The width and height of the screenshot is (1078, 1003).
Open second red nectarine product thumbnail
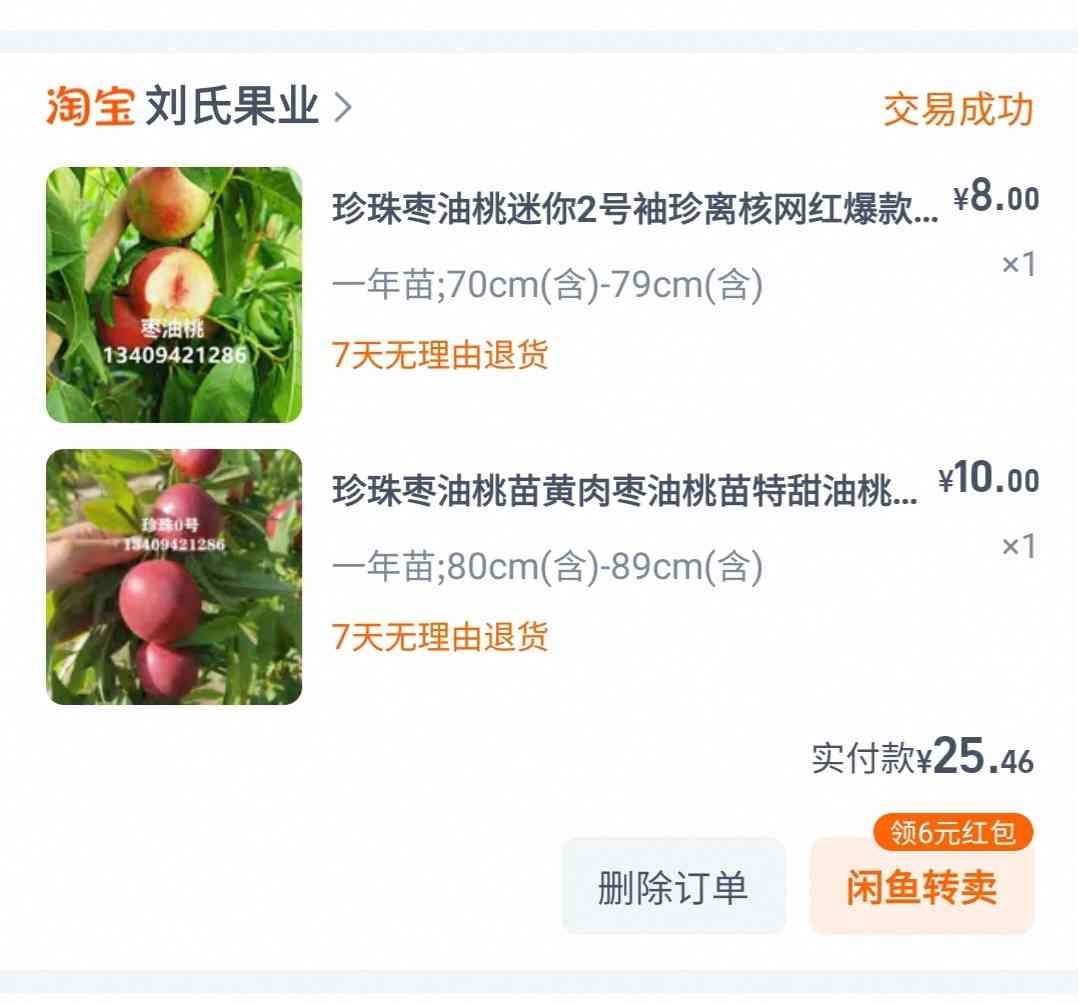(x=174, y=576)
